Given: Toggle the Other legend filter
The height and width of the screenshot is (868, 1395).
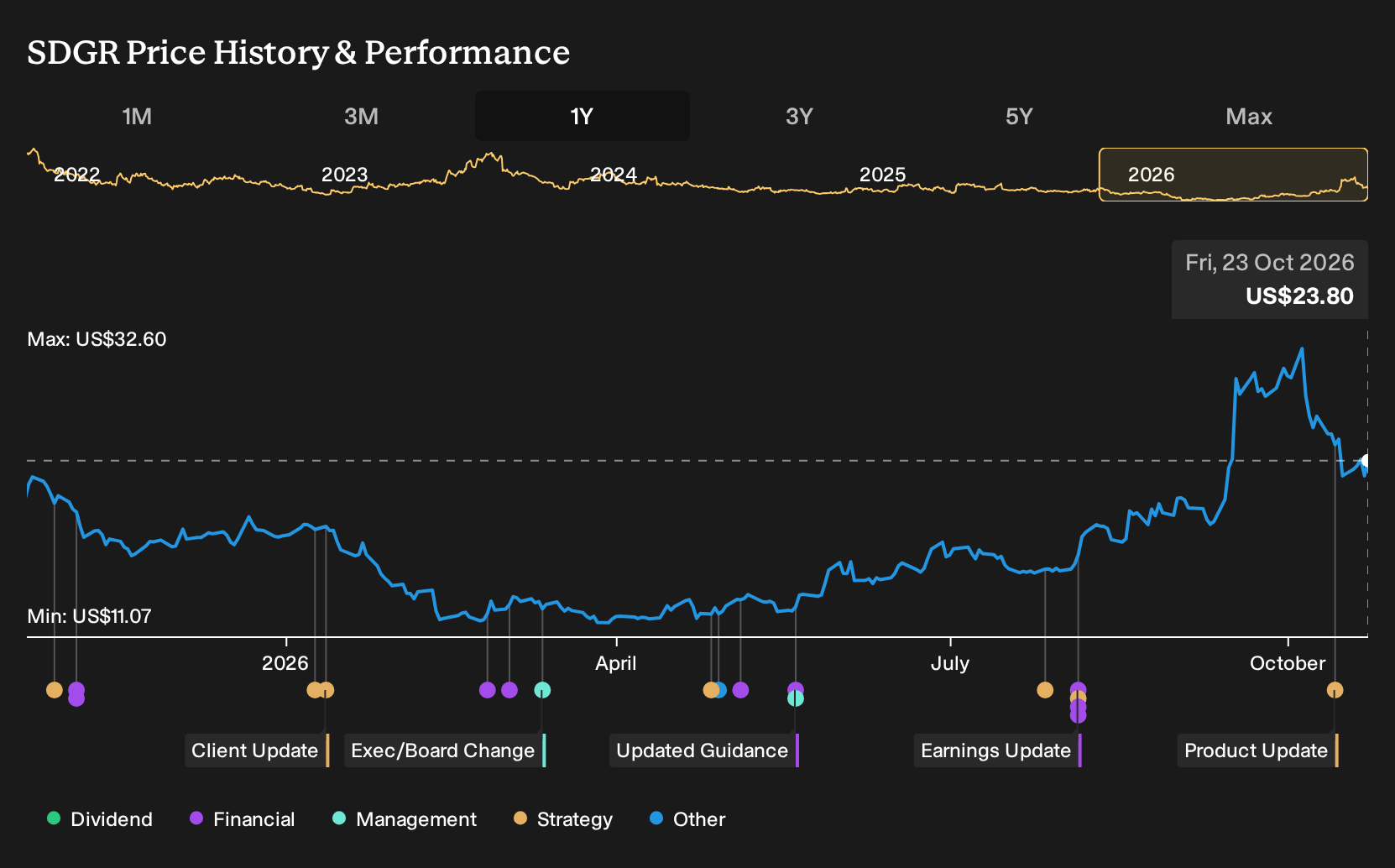Looking at the screenshot, I should pos(687,819).
